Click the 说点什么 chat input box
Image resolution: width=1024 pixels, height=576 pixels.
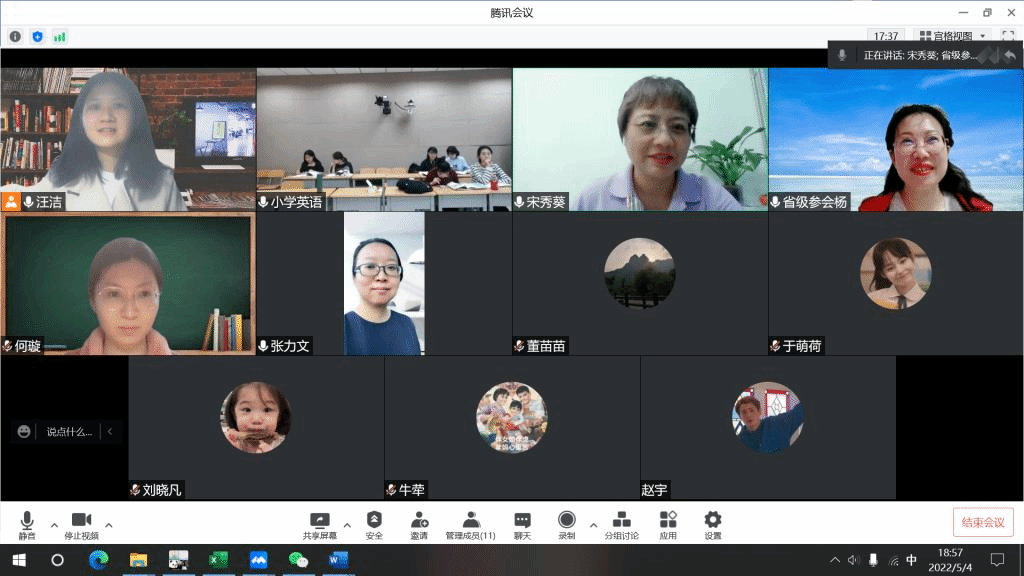[x=68, y=432]
